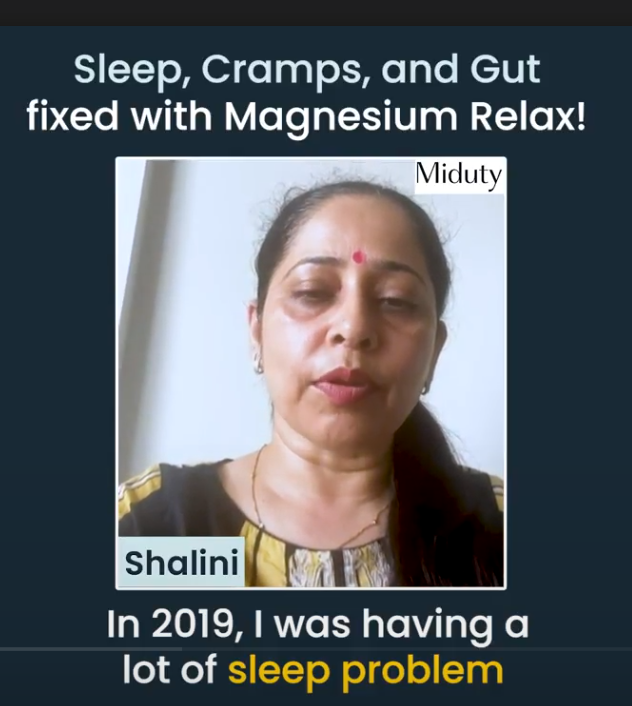Select the Shalini name tag

pos(181,562)
